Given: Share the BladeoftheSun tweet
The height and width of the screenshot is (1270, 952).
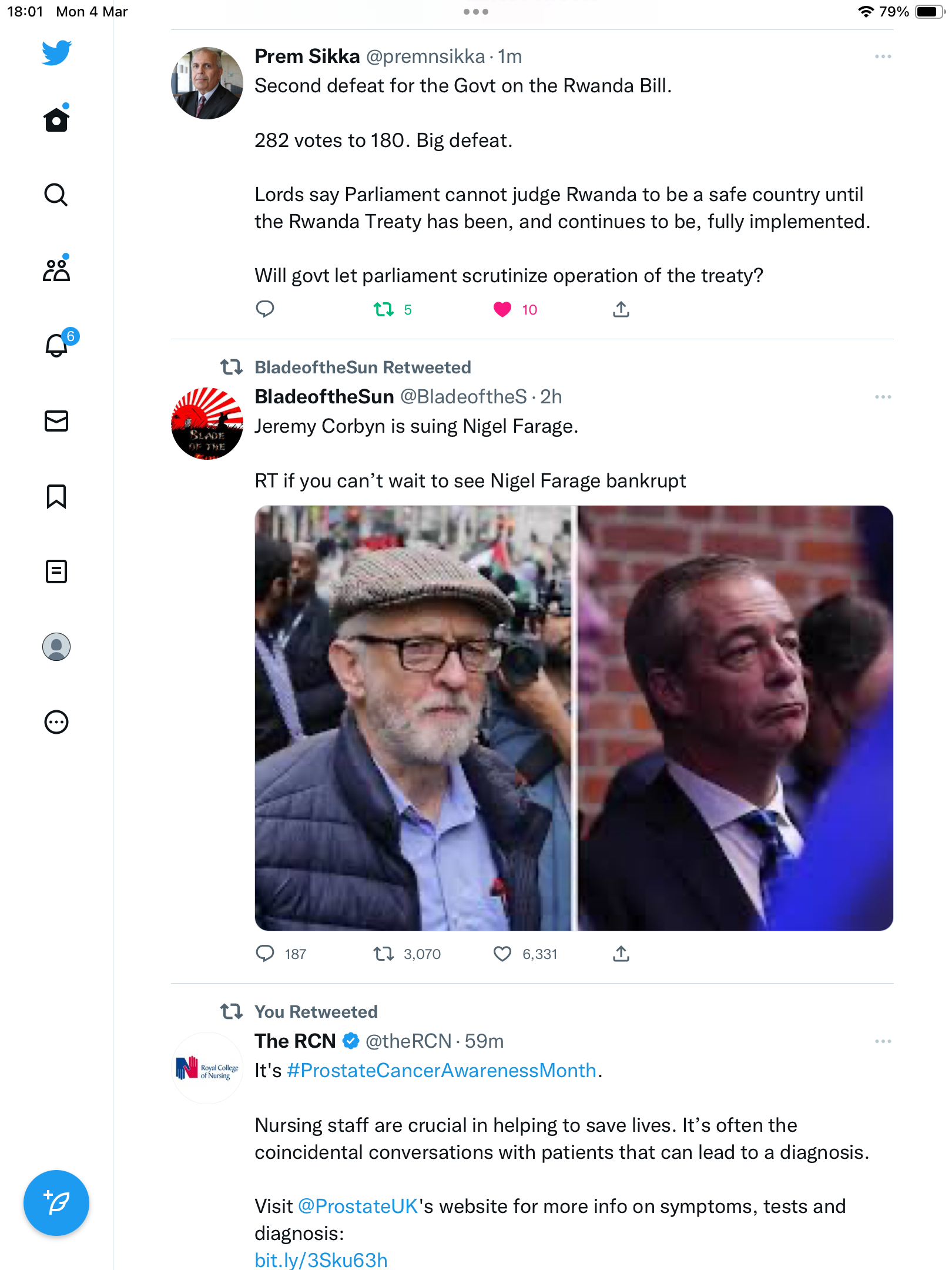Looking at the screenshot, I should coord(621,954).
